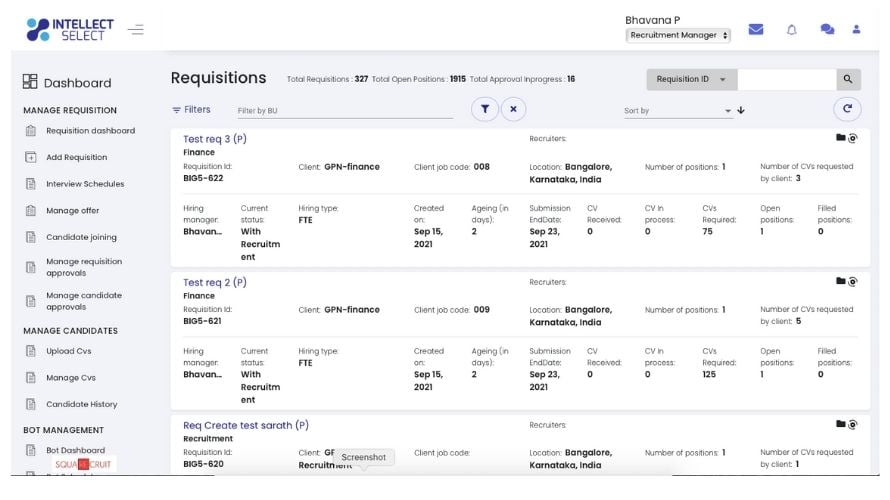Expand the Filters panel
This screenshot has width=890, height=500.
(191, 109)
